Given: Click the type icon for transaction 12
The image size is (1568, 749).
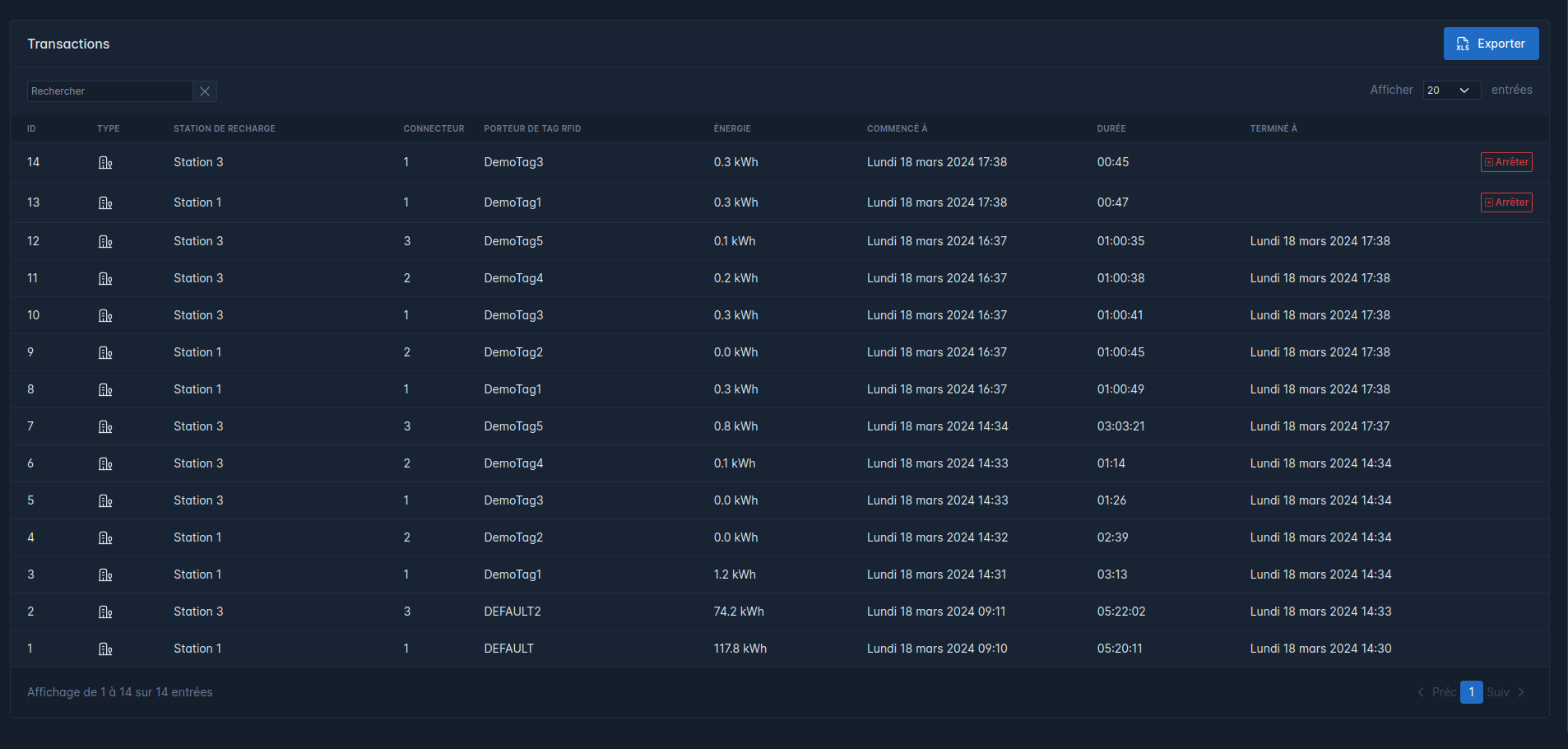Looking at the screenshot, I should pos(105,242).
